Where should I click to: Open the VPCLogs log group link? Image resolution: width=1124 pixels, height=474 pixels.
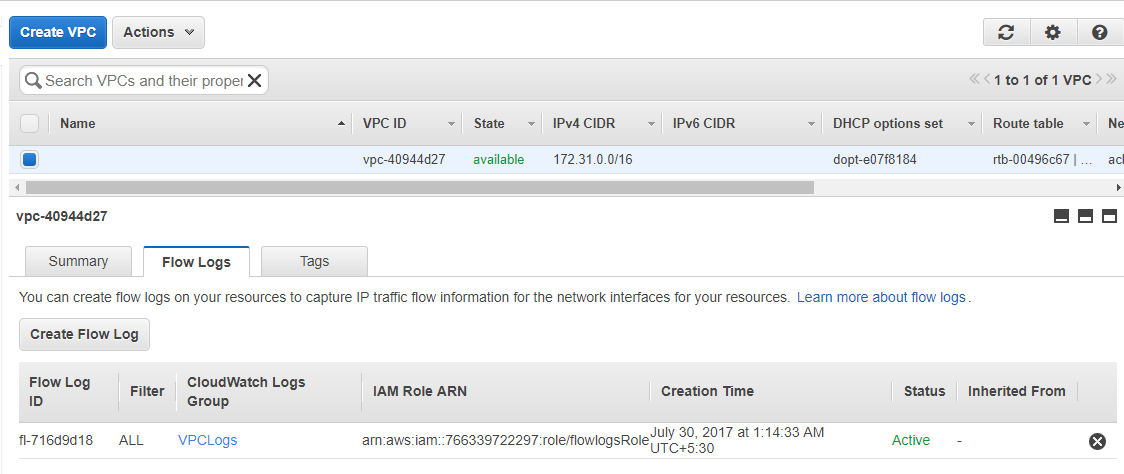point(207,440)
